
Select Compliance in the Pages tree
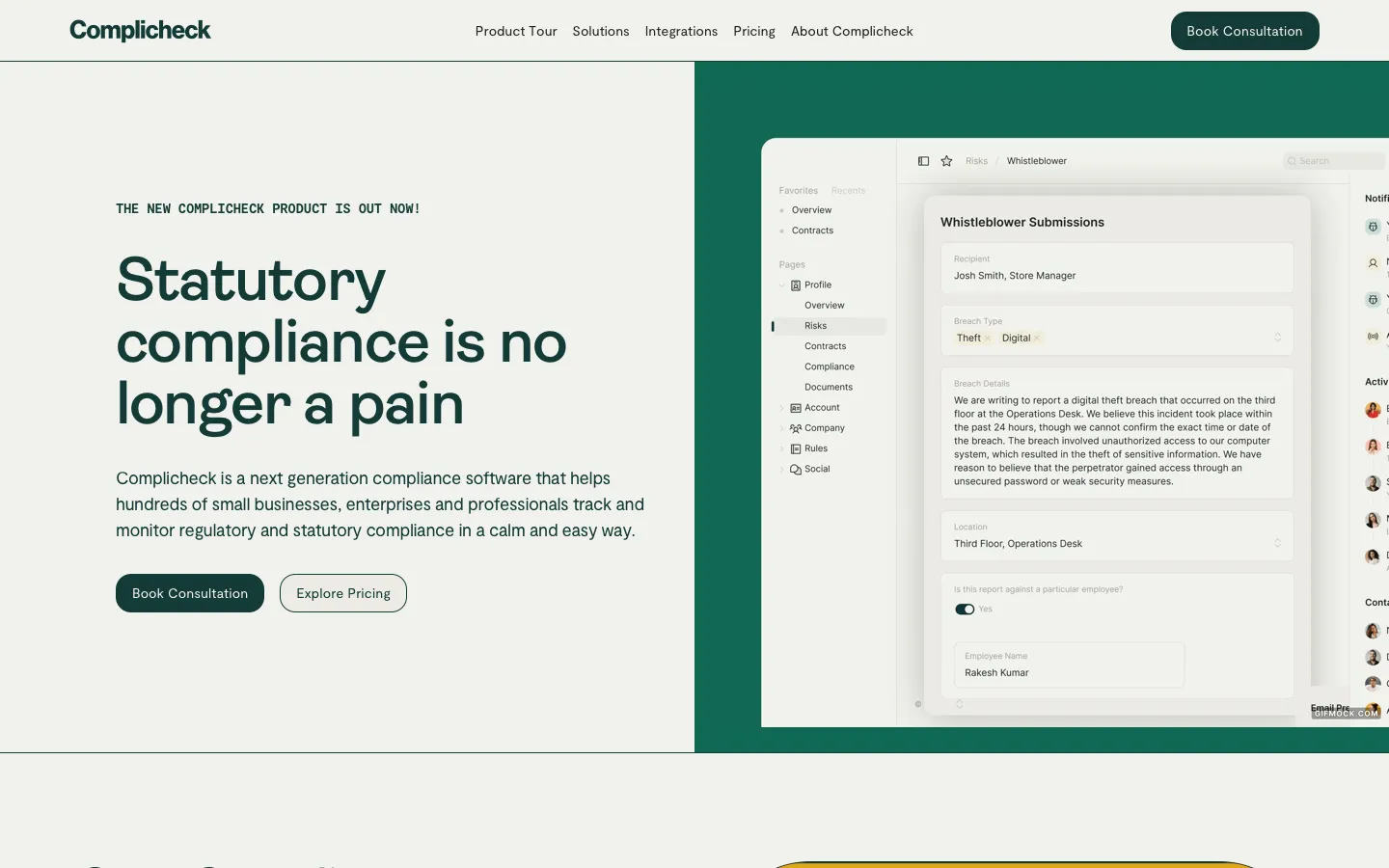[830, 366]
